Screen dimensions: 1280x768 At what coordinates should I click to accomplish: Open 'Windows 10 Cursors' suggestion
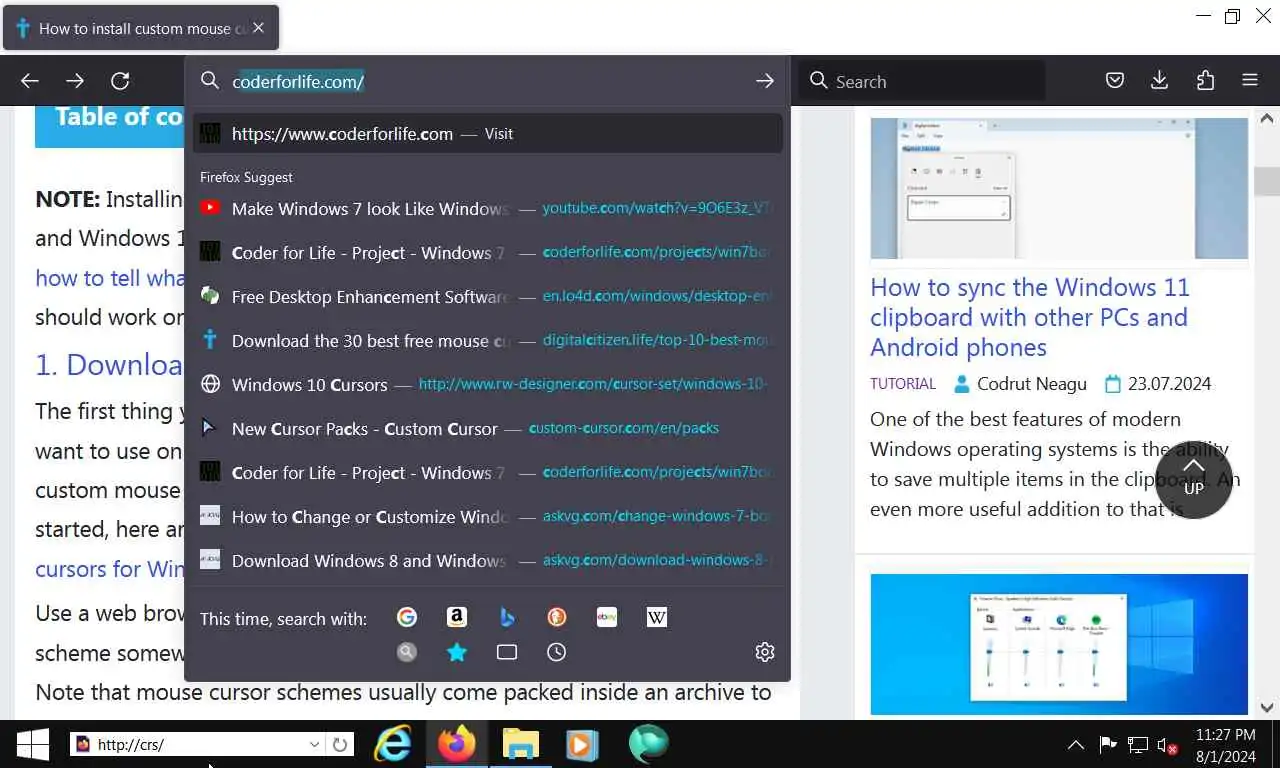tap(487, 384)
